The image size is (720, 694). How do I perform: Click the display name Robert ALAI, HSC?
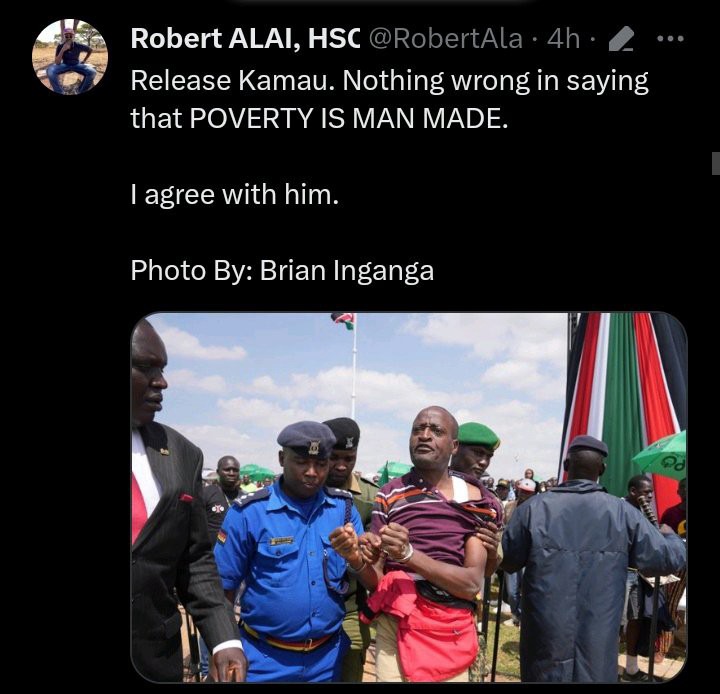245,38
